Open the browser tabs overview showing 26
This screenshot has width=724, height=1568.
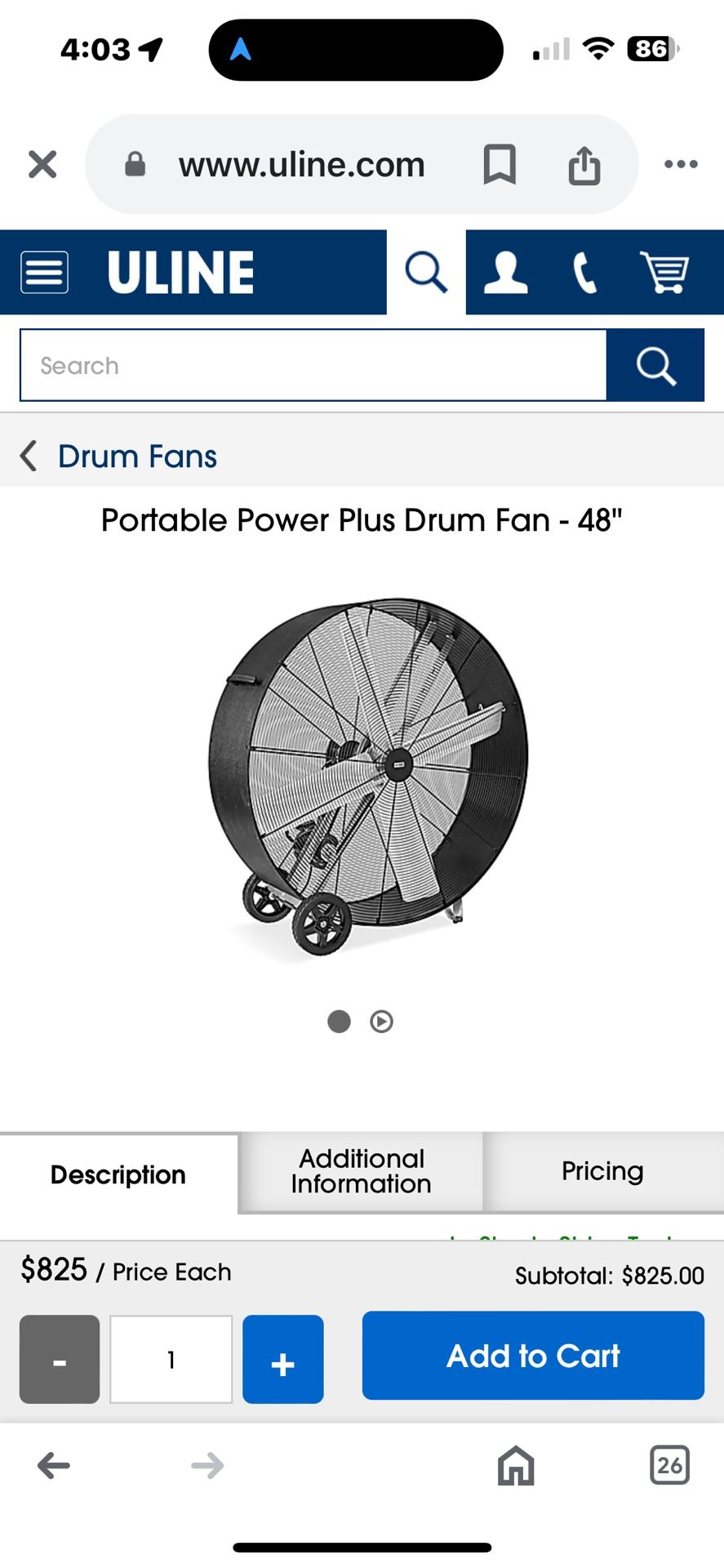coord(669,1465)
